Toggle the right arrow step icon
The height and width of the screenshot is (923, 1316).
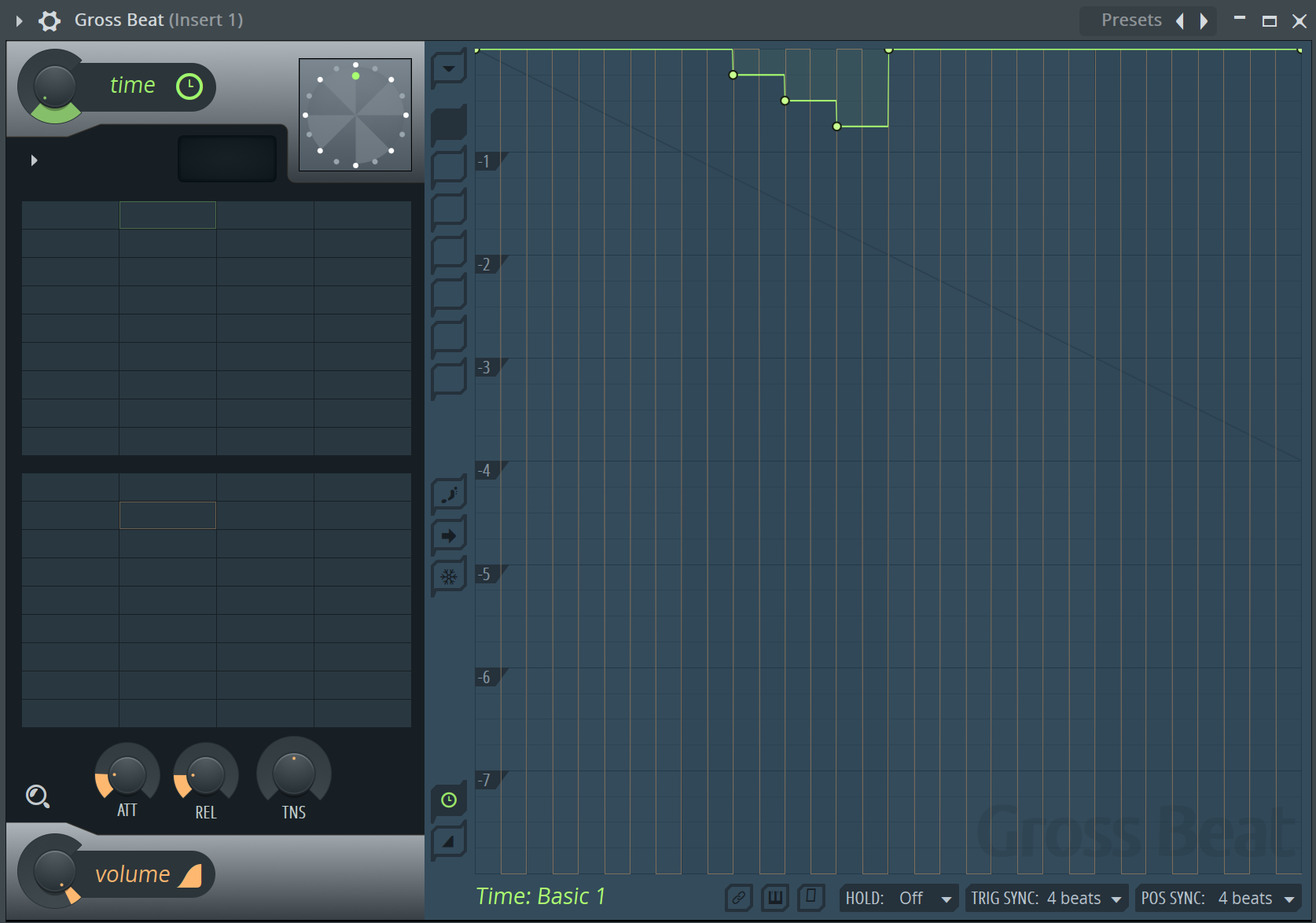449,536
